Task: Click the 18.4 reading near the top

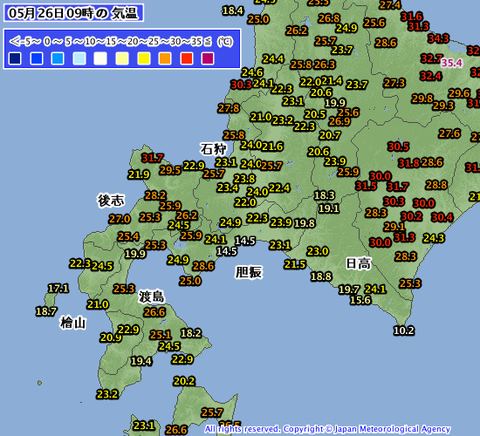Action: pyautogui.click(x=233, y=11)
